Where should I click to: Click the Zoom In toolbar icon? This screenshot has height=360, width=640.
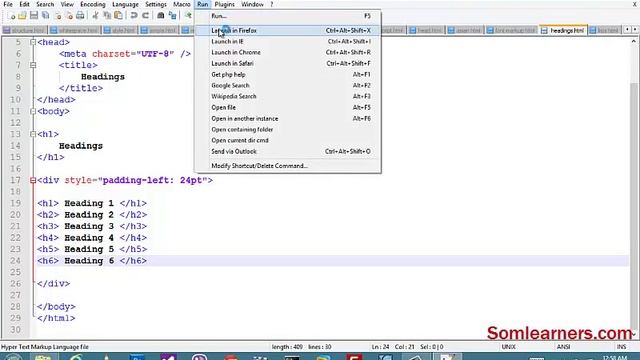(x=188, y=16)
